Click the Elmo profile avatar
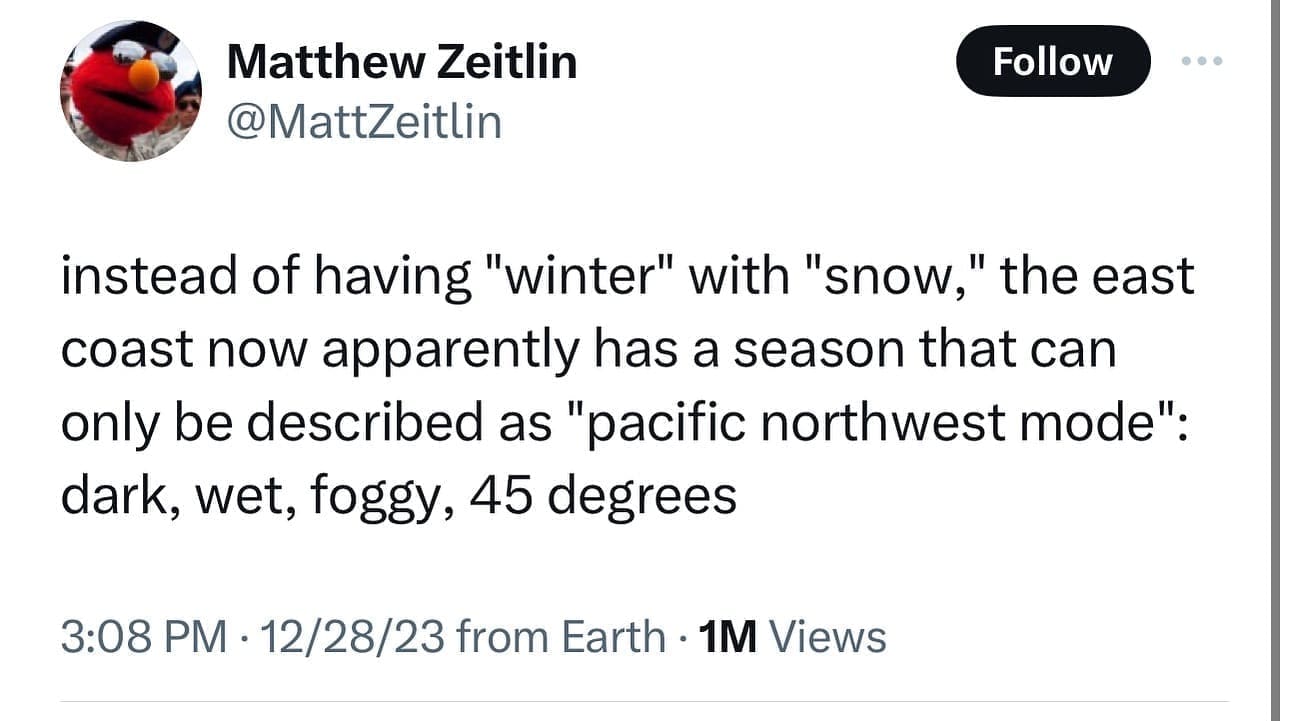1289x721 pixels. 131,91
